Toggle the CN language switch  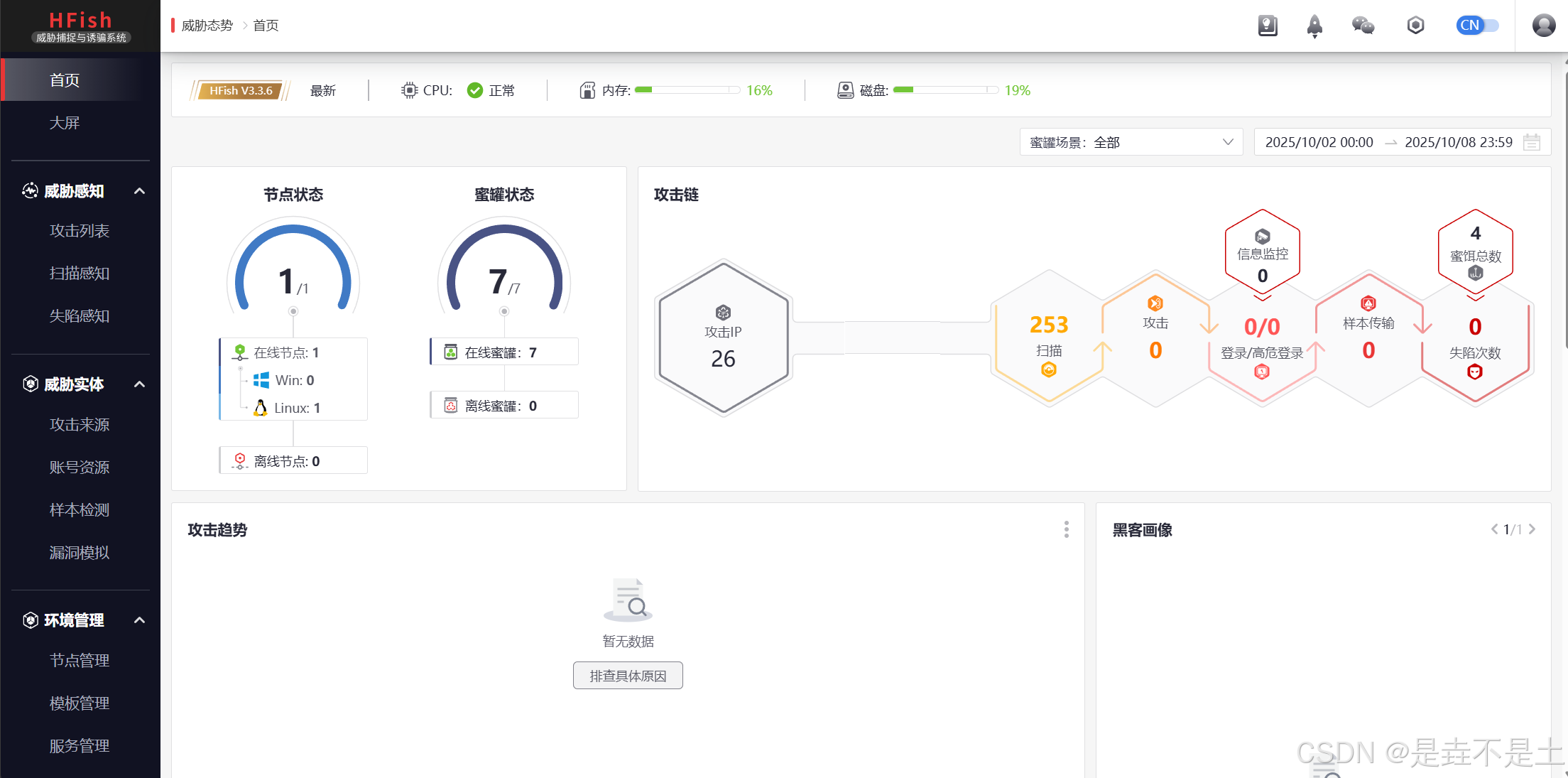[x=1477, y=26]
